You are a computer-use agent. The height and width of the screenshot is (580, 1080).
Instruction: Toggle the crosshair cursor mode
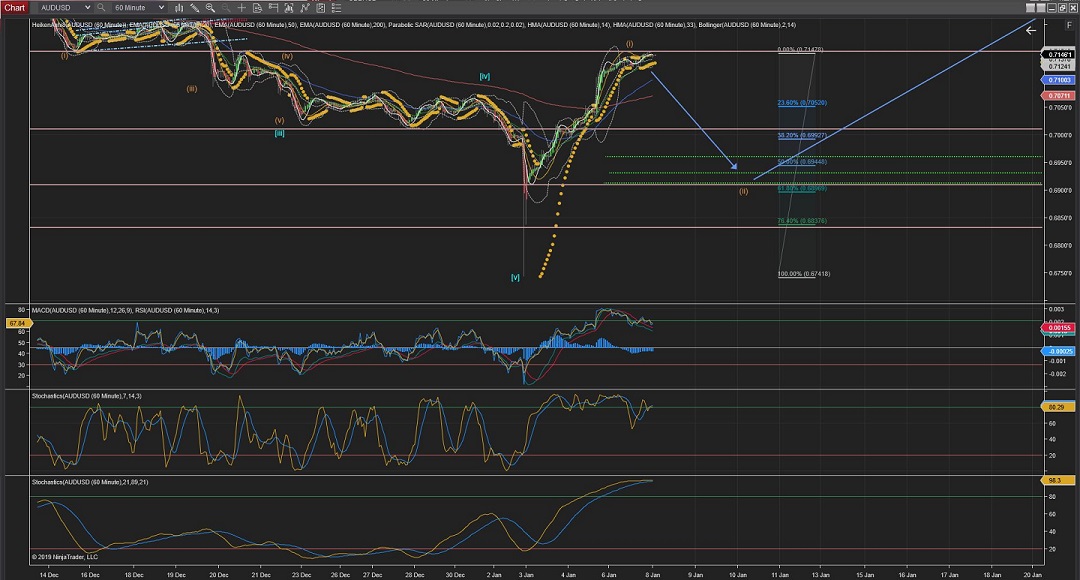pyautogui.click(x=241, y=8)
